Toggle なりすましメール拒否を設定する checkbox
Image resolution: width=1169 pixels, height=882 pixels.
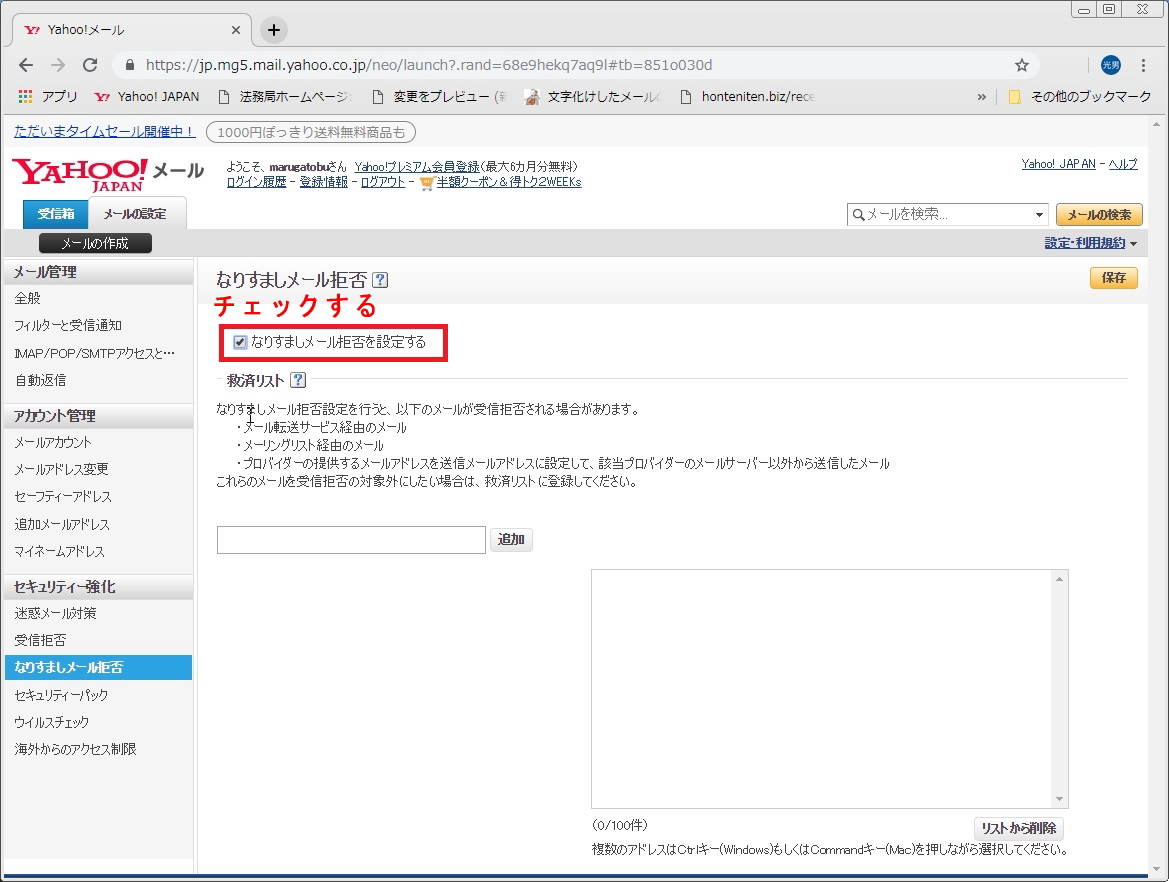tap(240, 342)
